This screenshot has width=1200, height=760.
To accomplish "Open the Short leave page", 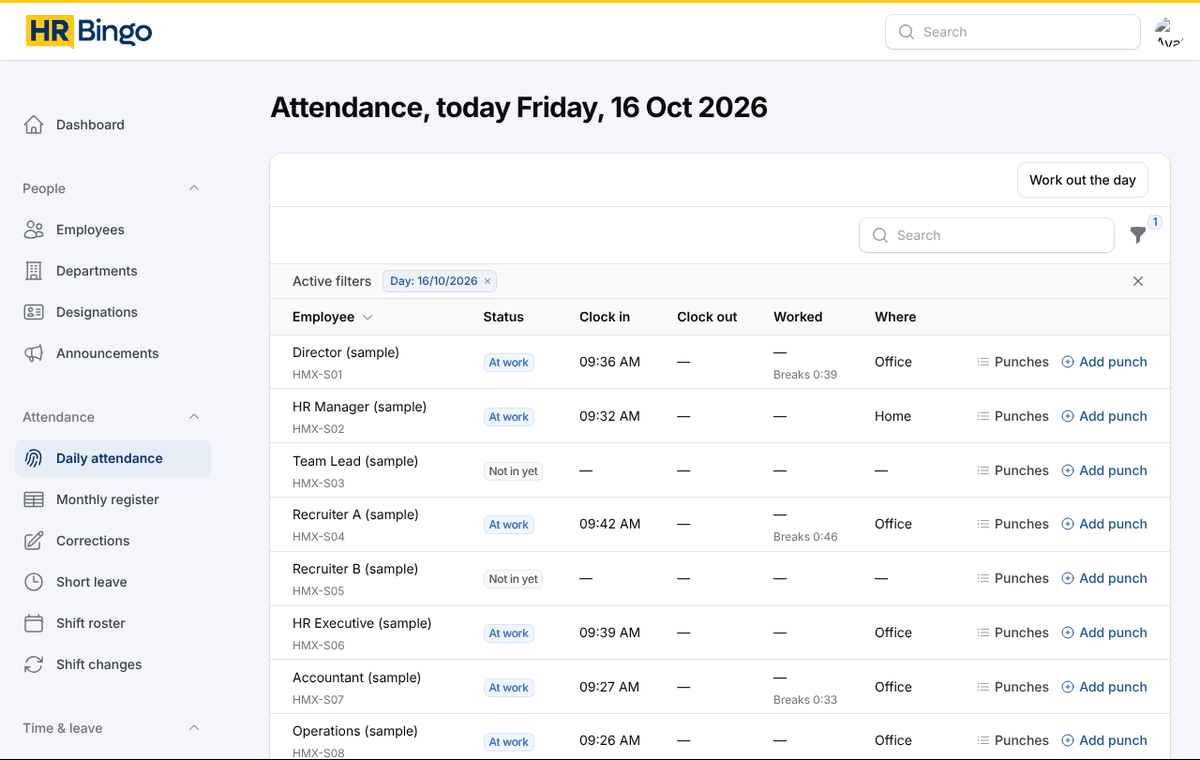I will (x=112, y=582).
